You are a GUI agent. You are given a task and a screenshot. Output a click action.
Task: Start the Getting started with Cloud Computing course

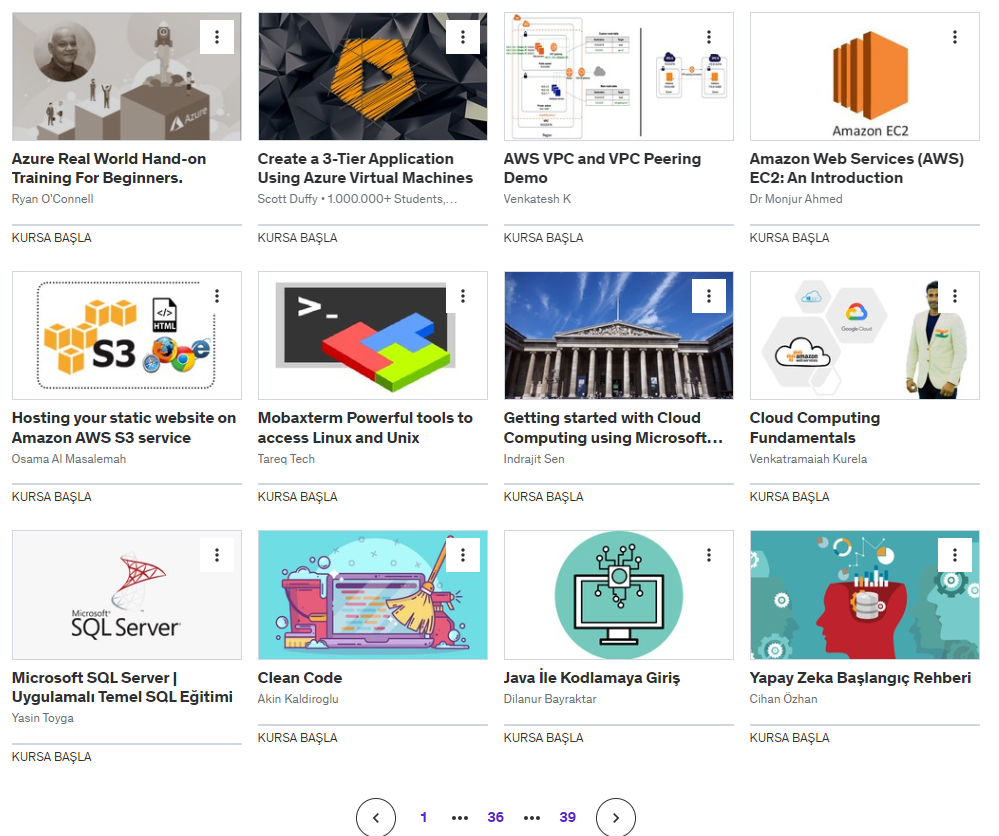(543, 496)
